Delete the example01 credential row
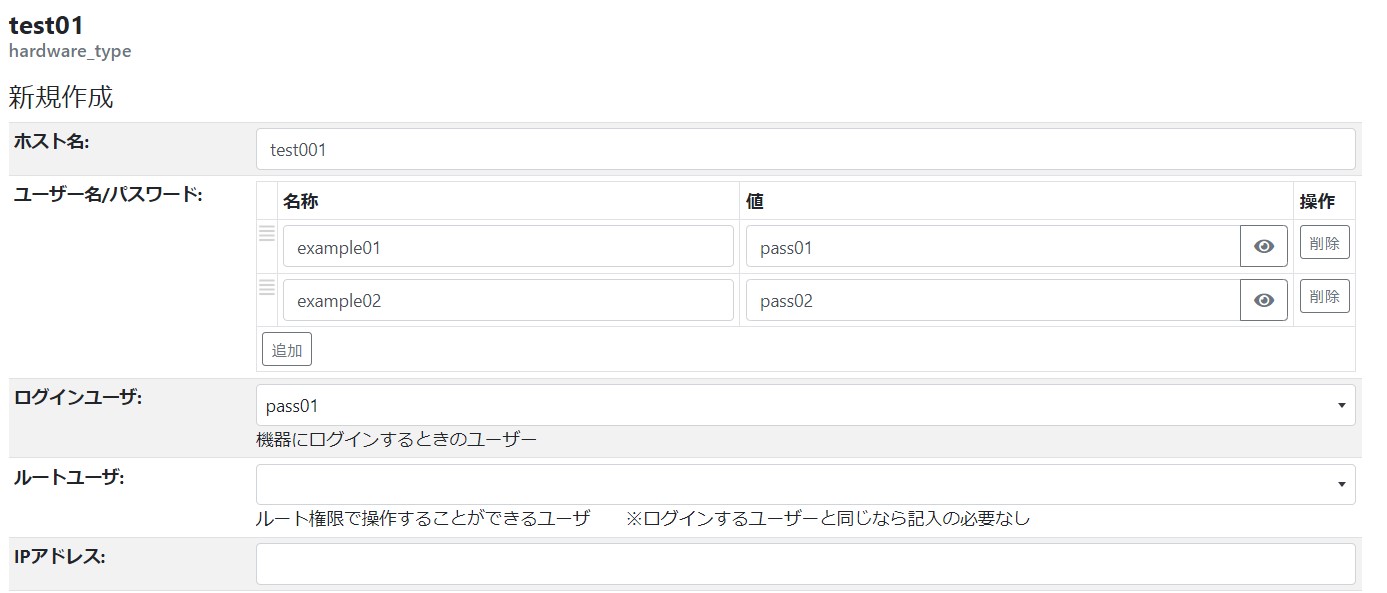This screenshot has height=593, width=1387. coord(1324,242)
